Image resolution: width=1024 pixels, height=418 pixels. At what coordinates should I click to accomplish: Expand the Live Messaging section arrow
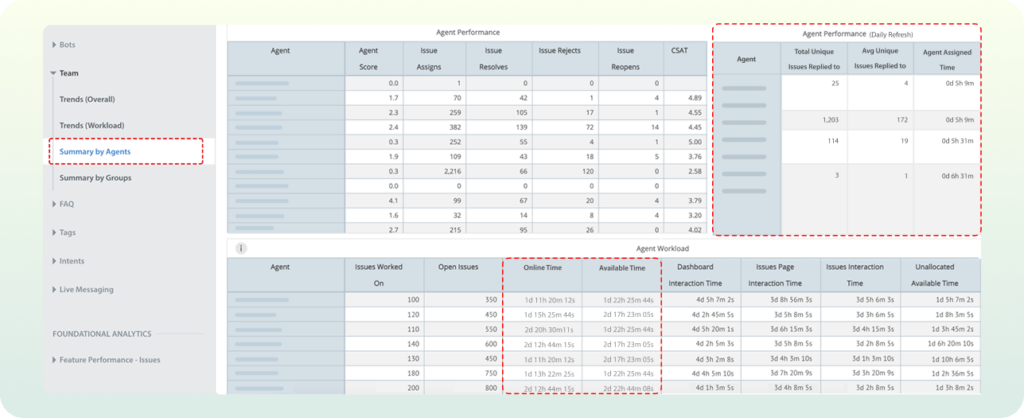click(54, 289)
